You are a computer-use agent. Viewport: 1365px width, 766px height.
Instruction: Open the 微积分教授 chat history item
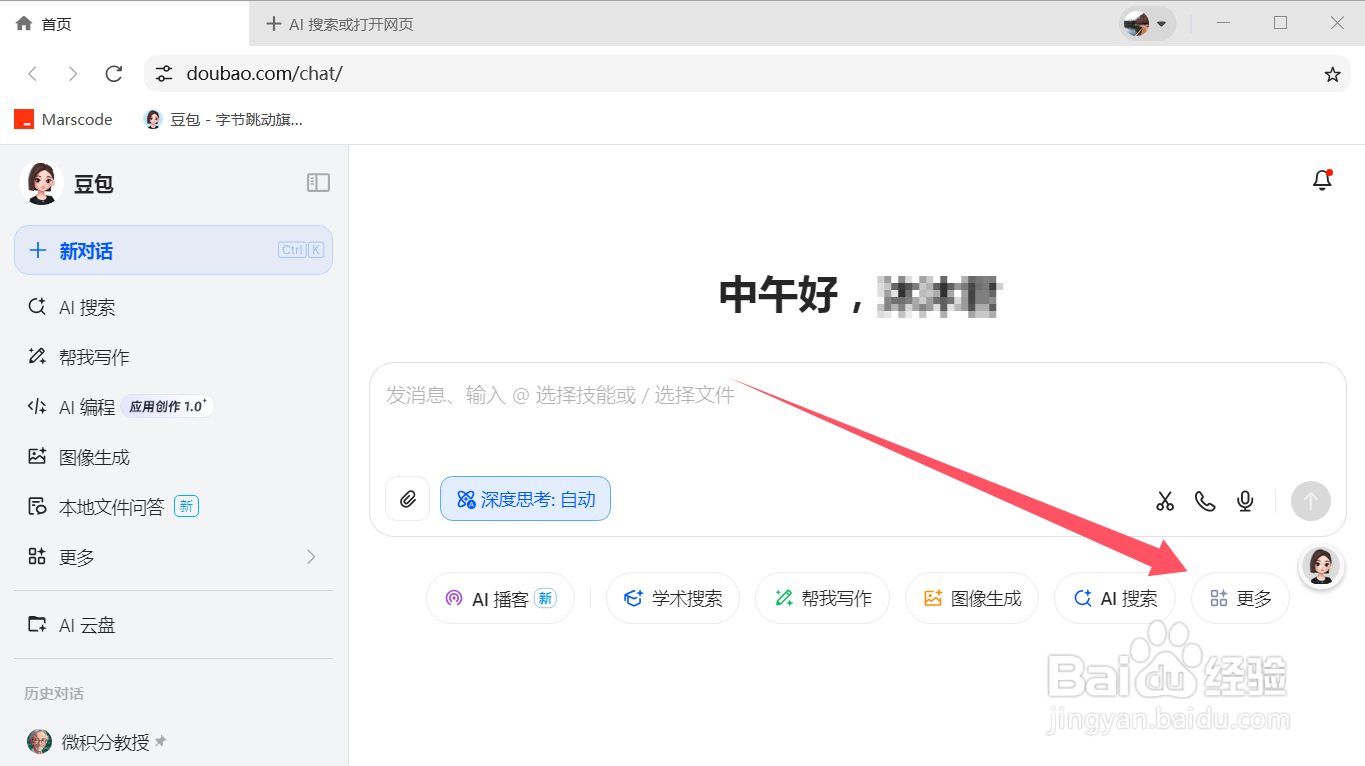click(173, 742)
